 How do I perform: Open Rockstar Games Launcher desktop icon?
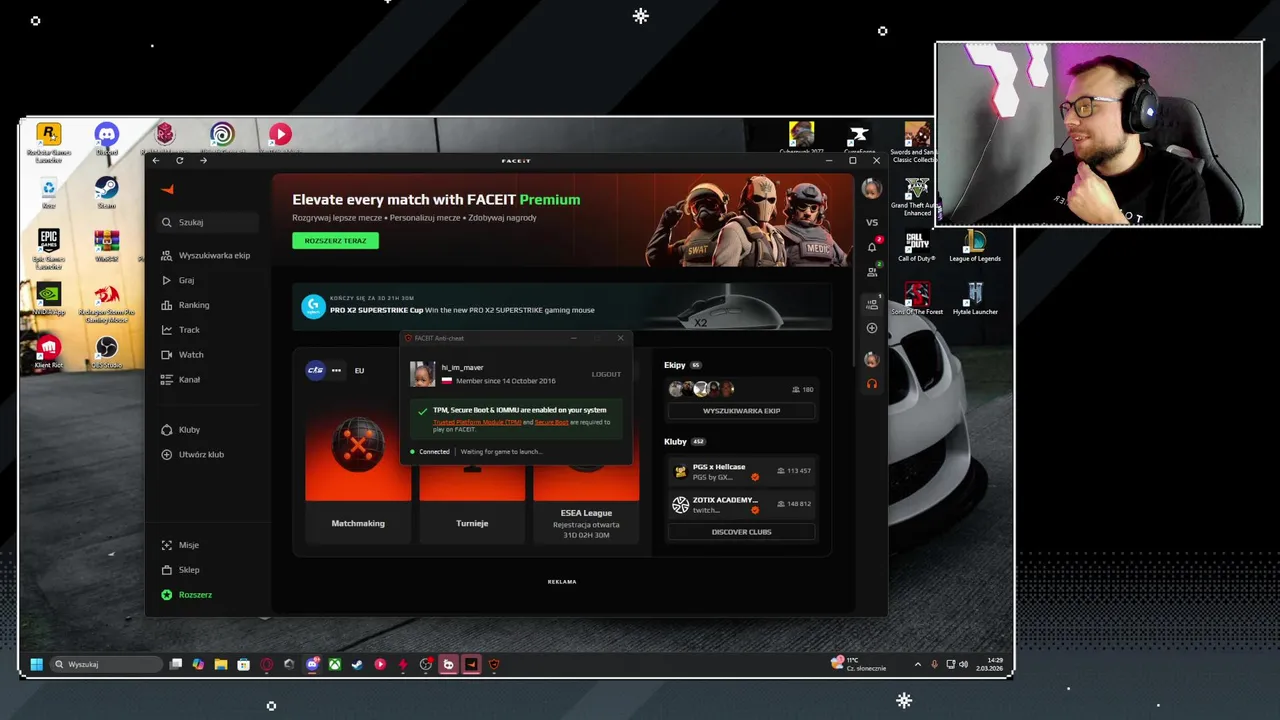pos(48,142)
